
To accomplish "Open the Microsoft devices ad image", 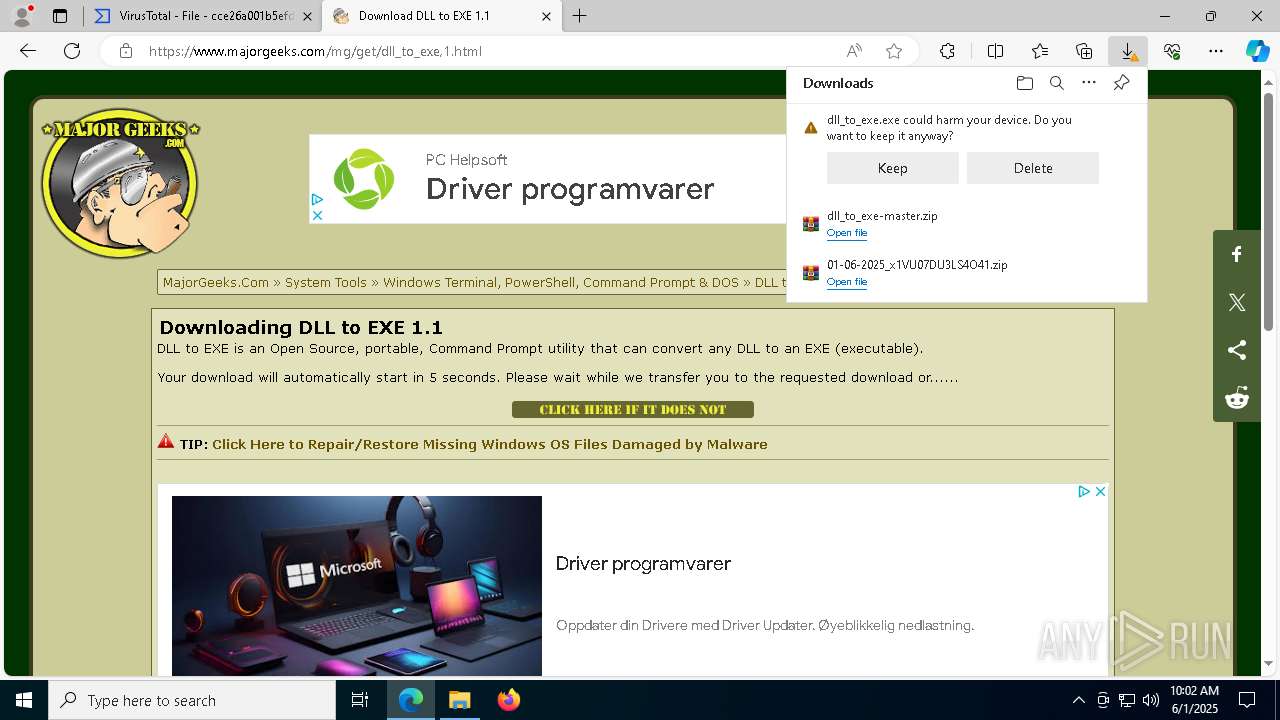I will click(357, 586).
